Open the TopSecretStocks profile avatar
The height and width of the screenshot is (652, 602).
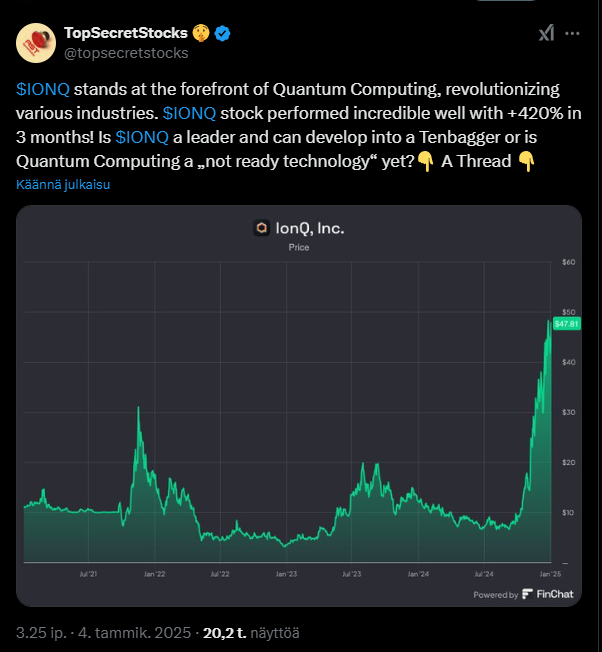tap(36, 43)
